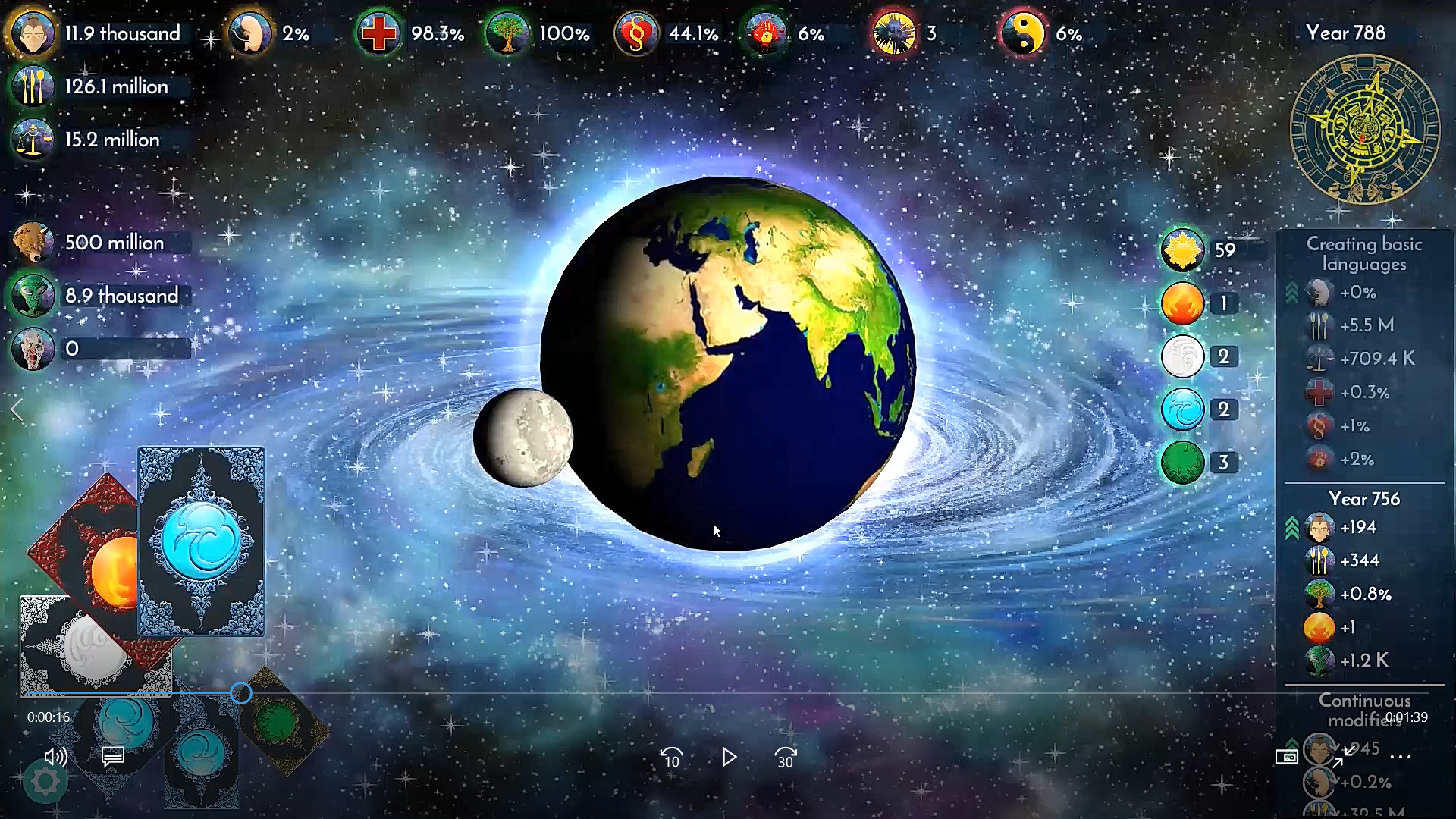1456x819 pixels.
Task: Toggle mini player view
Action: tap(1287, 757)
